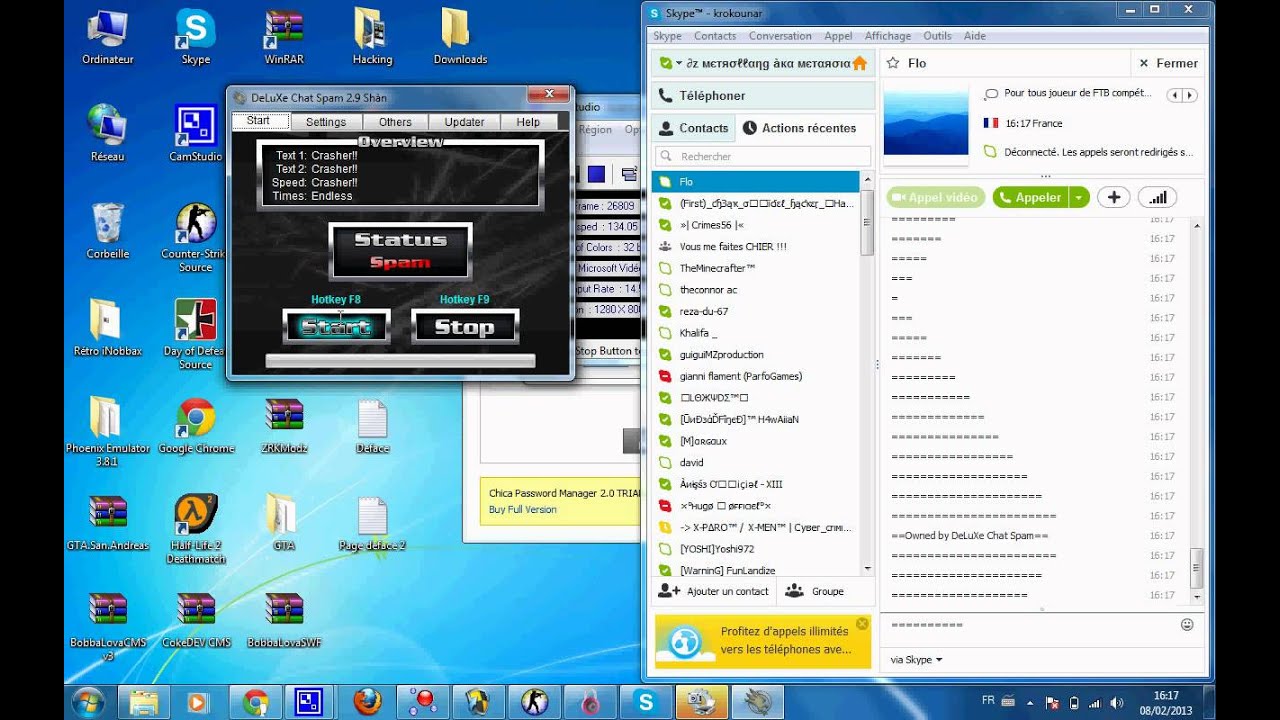Launch Google Chrome from desktop
Image resolution: width=1280 pixels, height=720 pixels.
[196, 426]
